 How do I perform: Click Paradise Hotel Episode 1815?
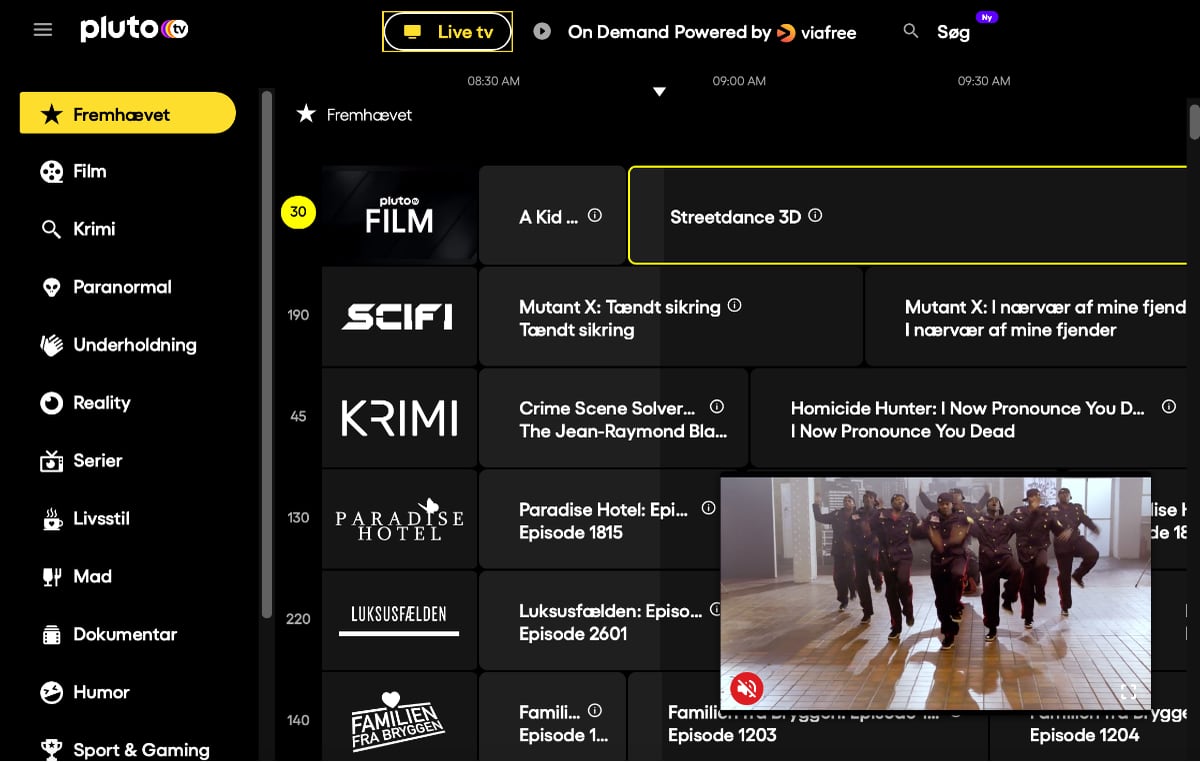pyautogui.click(x=600, y=520)
